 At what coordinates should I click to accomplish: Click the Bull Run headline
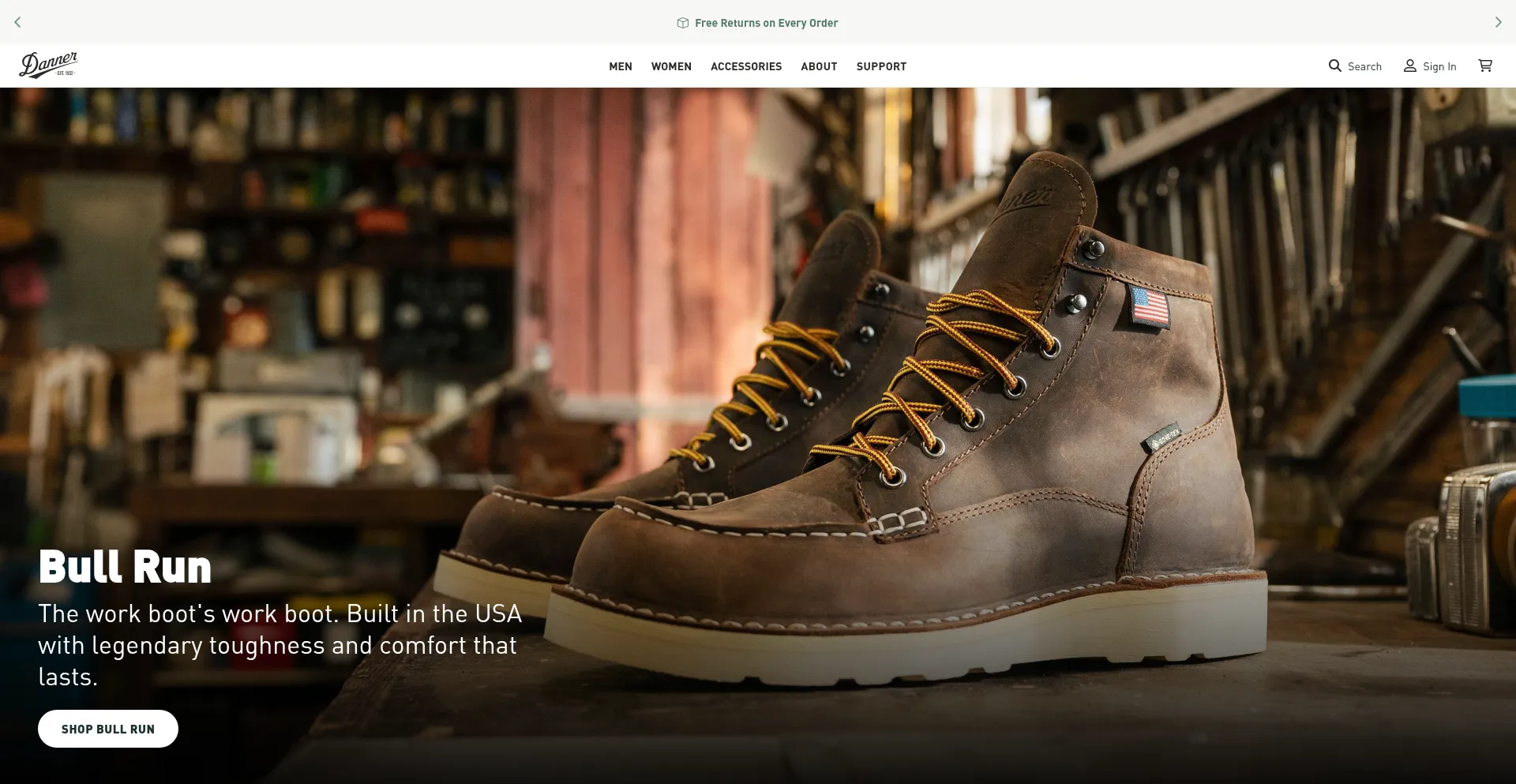[x=125, y=567]
